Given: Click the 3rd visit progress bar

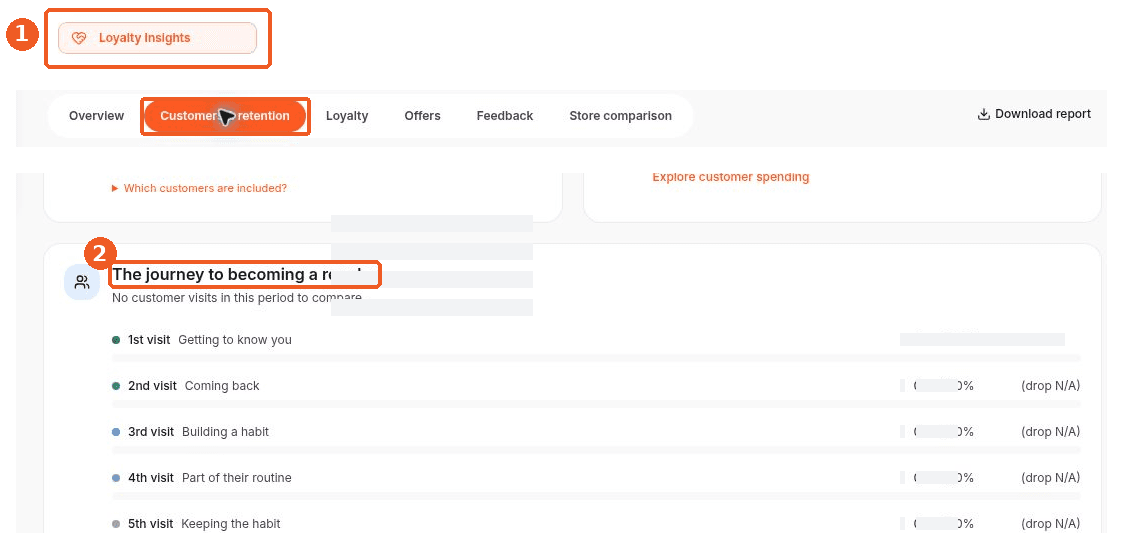Looking at the screenshot, I should click(x=596, y=450).
